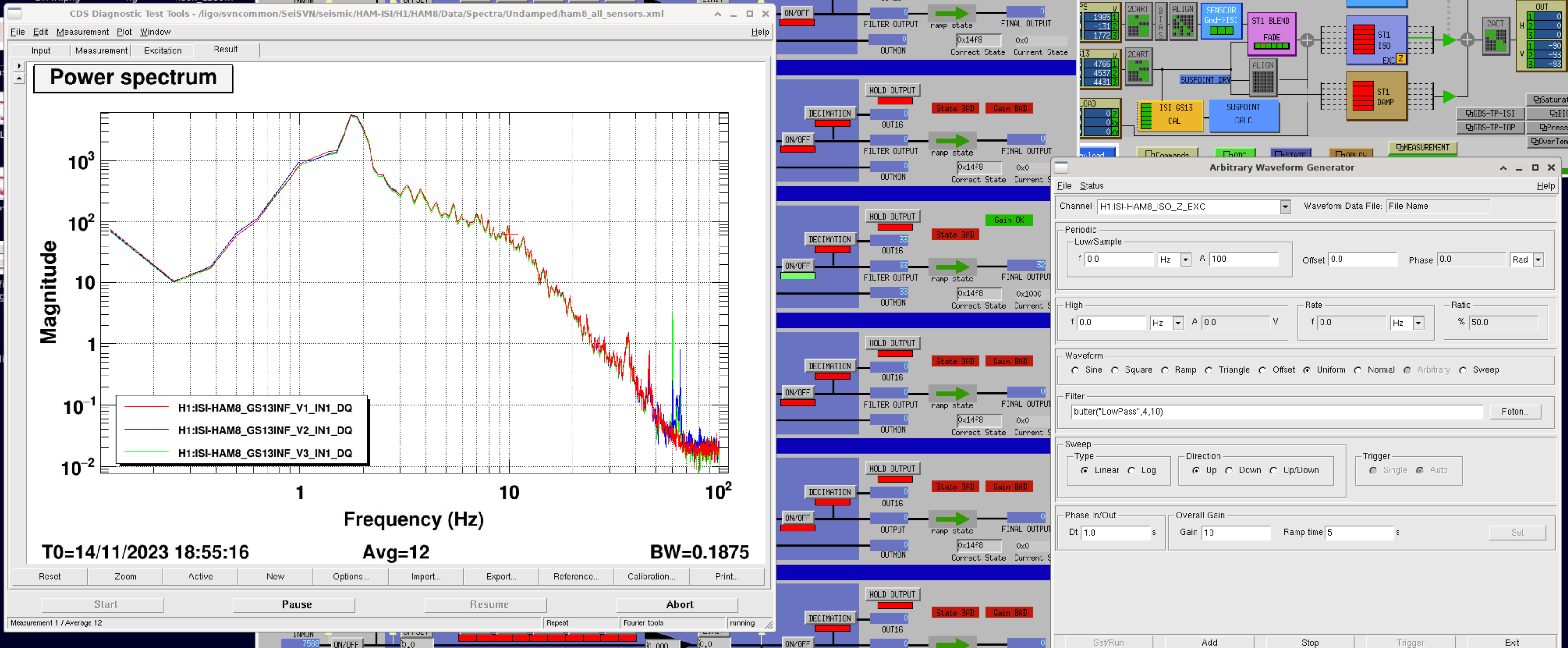Image resolution: width=1568 pixels, height=648 pixels.
Task: Select the Sweep waveform option
Action: tap(1464, 370)
